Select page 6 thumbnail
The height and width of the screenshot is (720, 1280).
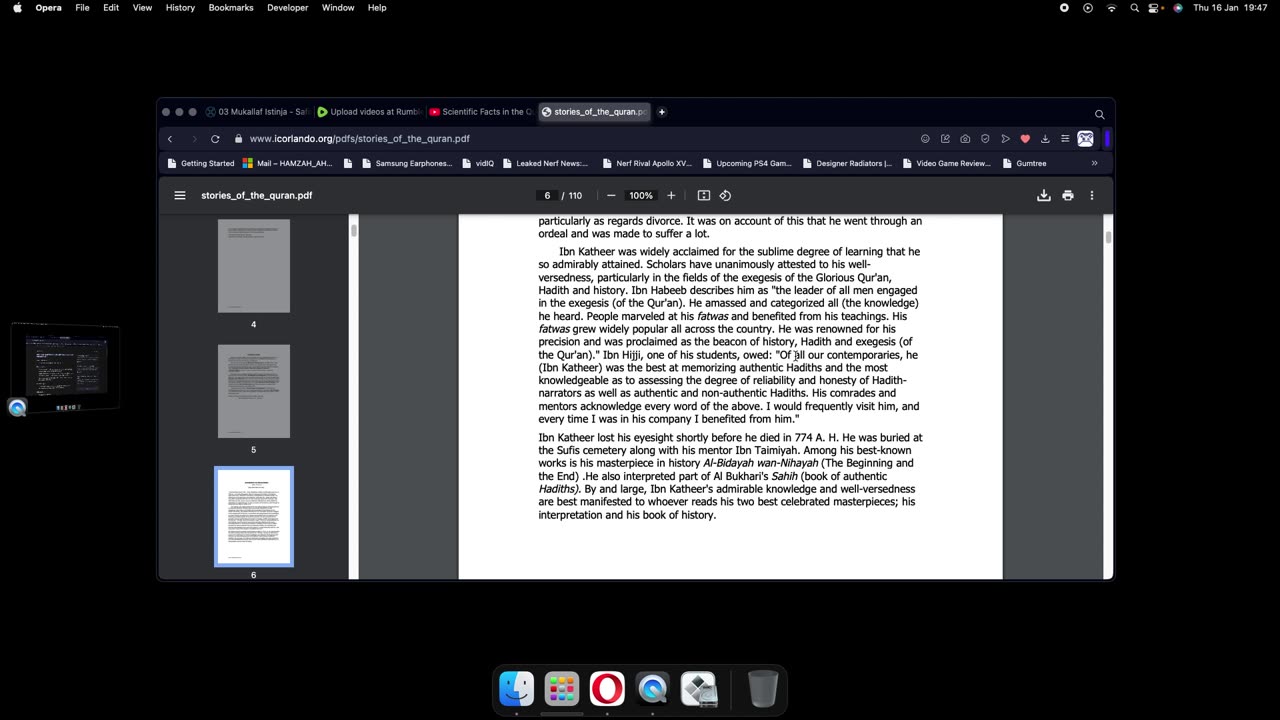pos(254,516)
